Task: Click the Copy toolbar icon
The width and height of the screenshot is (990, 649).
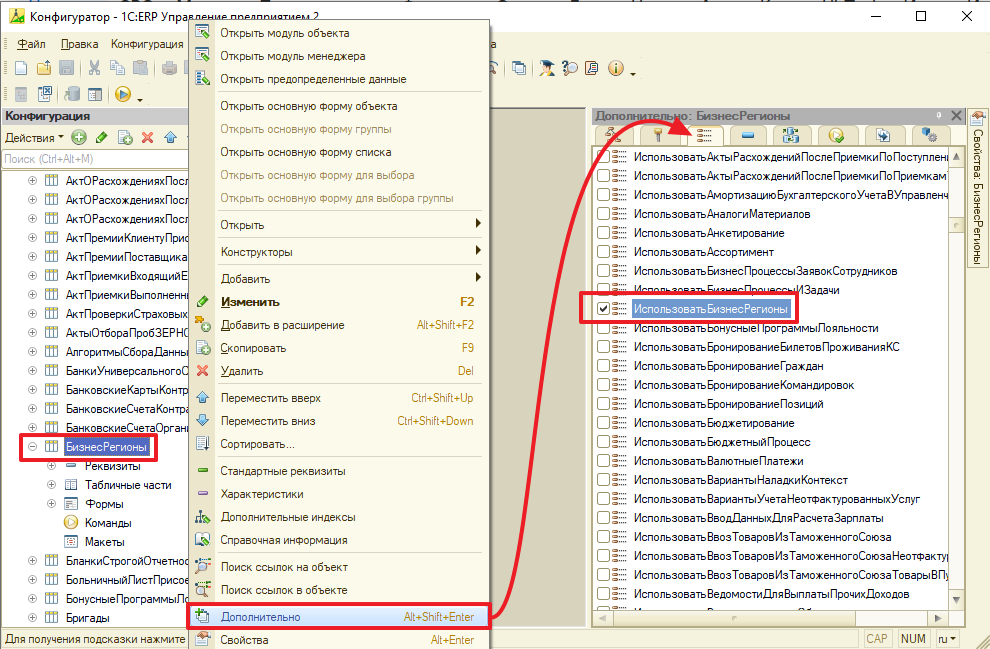Action: tap(117, 68)
